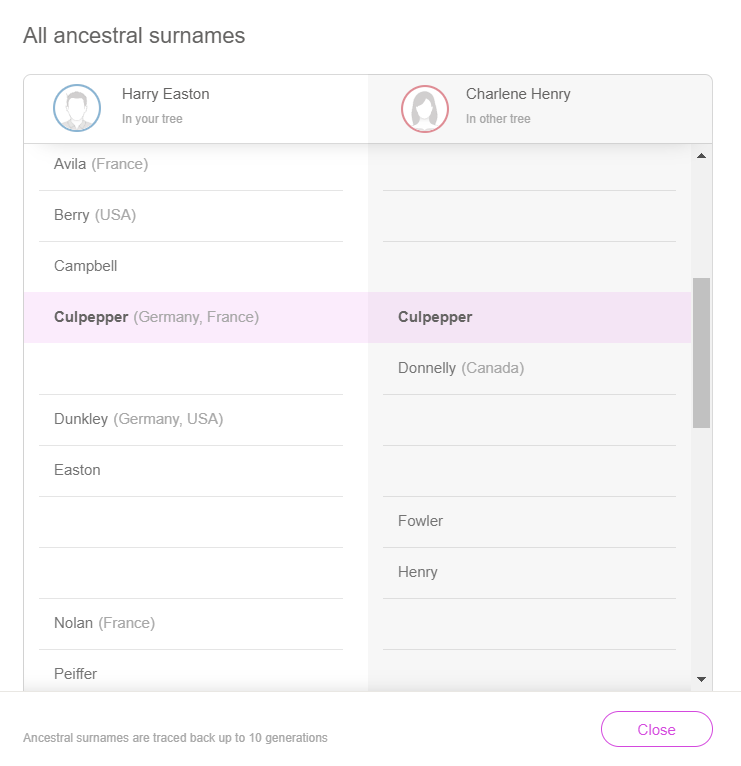Select Culpepper (Germany, France) in left column
The image size is (741, 766).
coord(156,317)
